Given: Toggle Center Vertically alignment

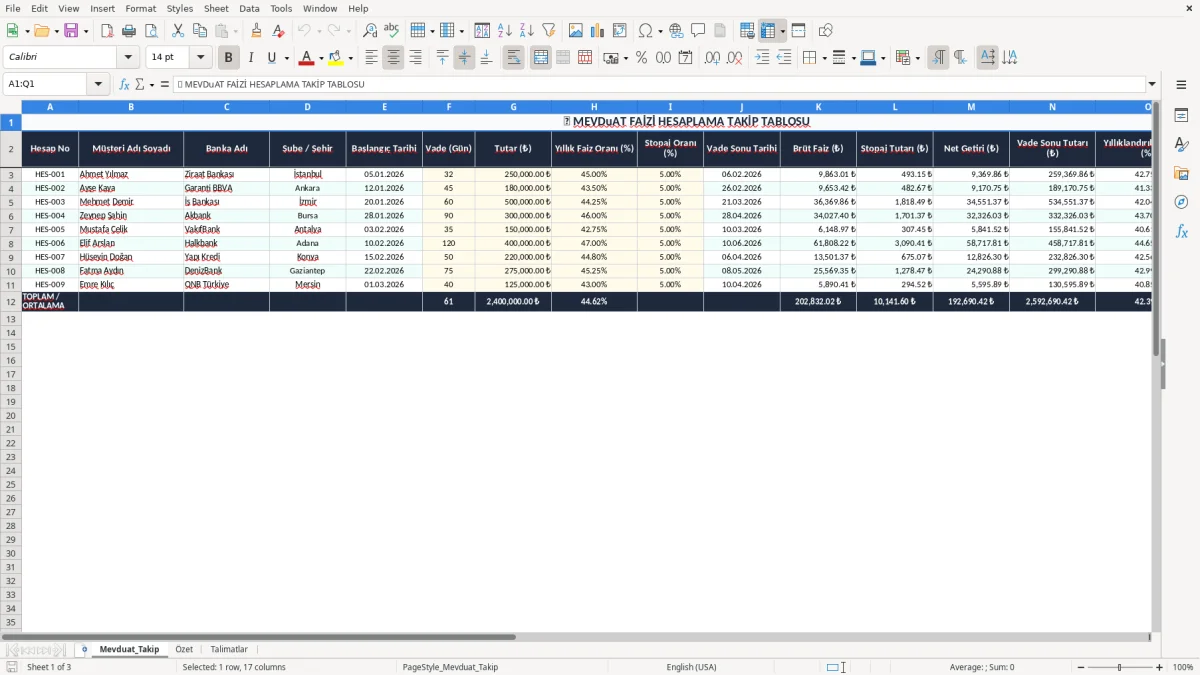Looking at the screenshot, I should 464,58.
